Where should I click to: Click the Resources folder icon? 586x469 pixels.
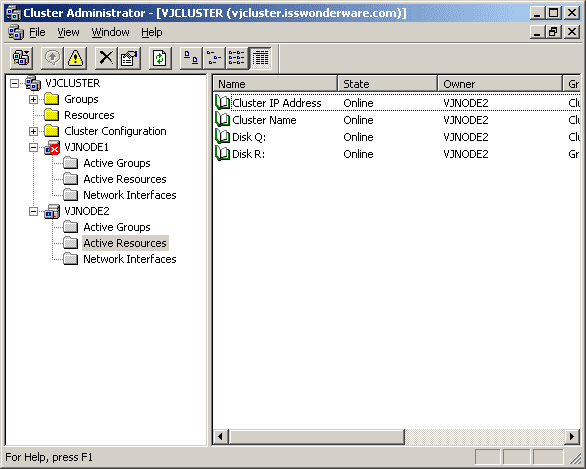[52, 115]
